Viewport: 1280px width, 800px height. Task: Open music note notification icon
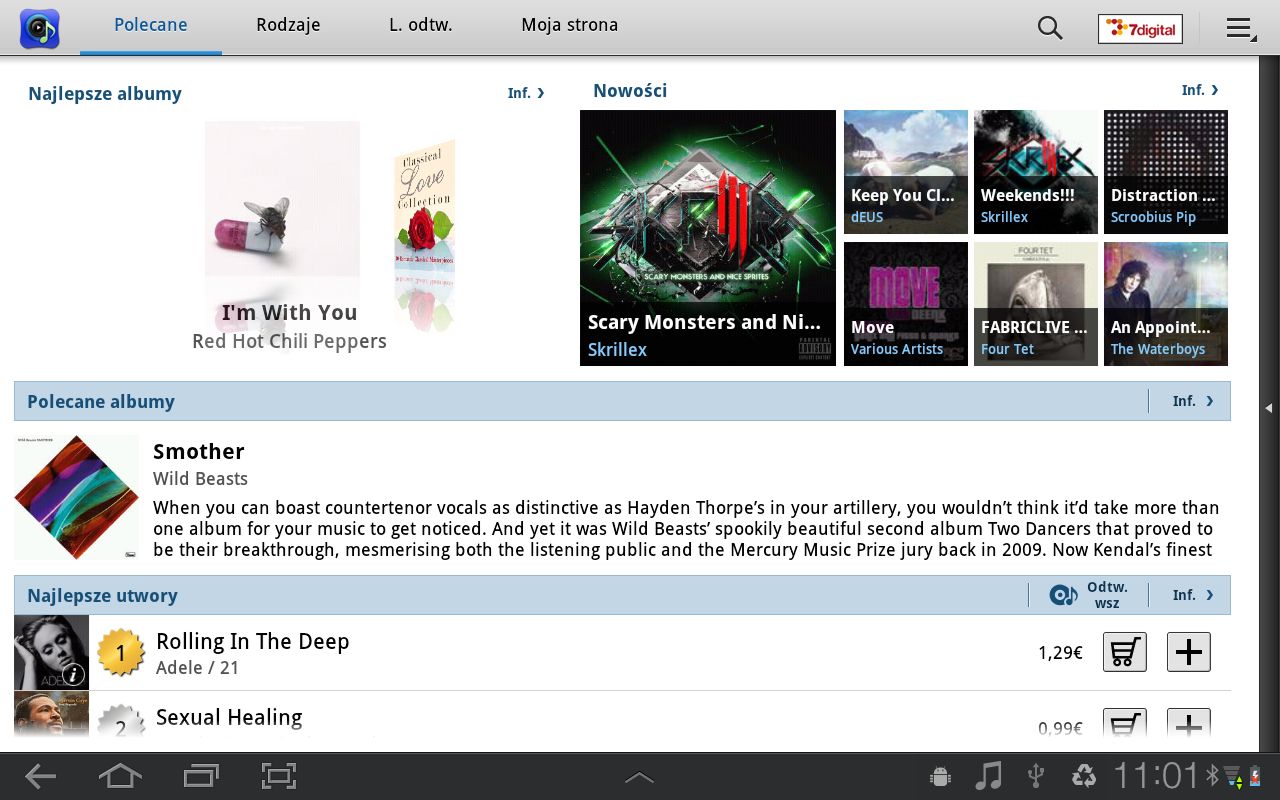(x=988, y=776)
